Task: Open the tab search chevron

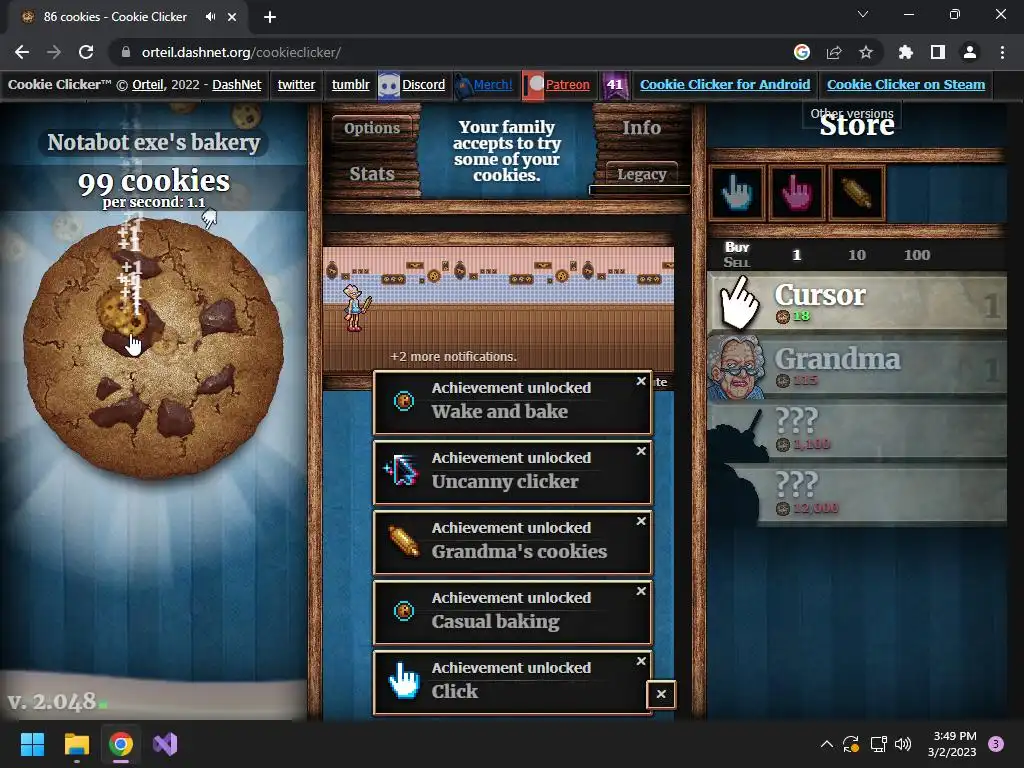Action: (x=862, y=14)
